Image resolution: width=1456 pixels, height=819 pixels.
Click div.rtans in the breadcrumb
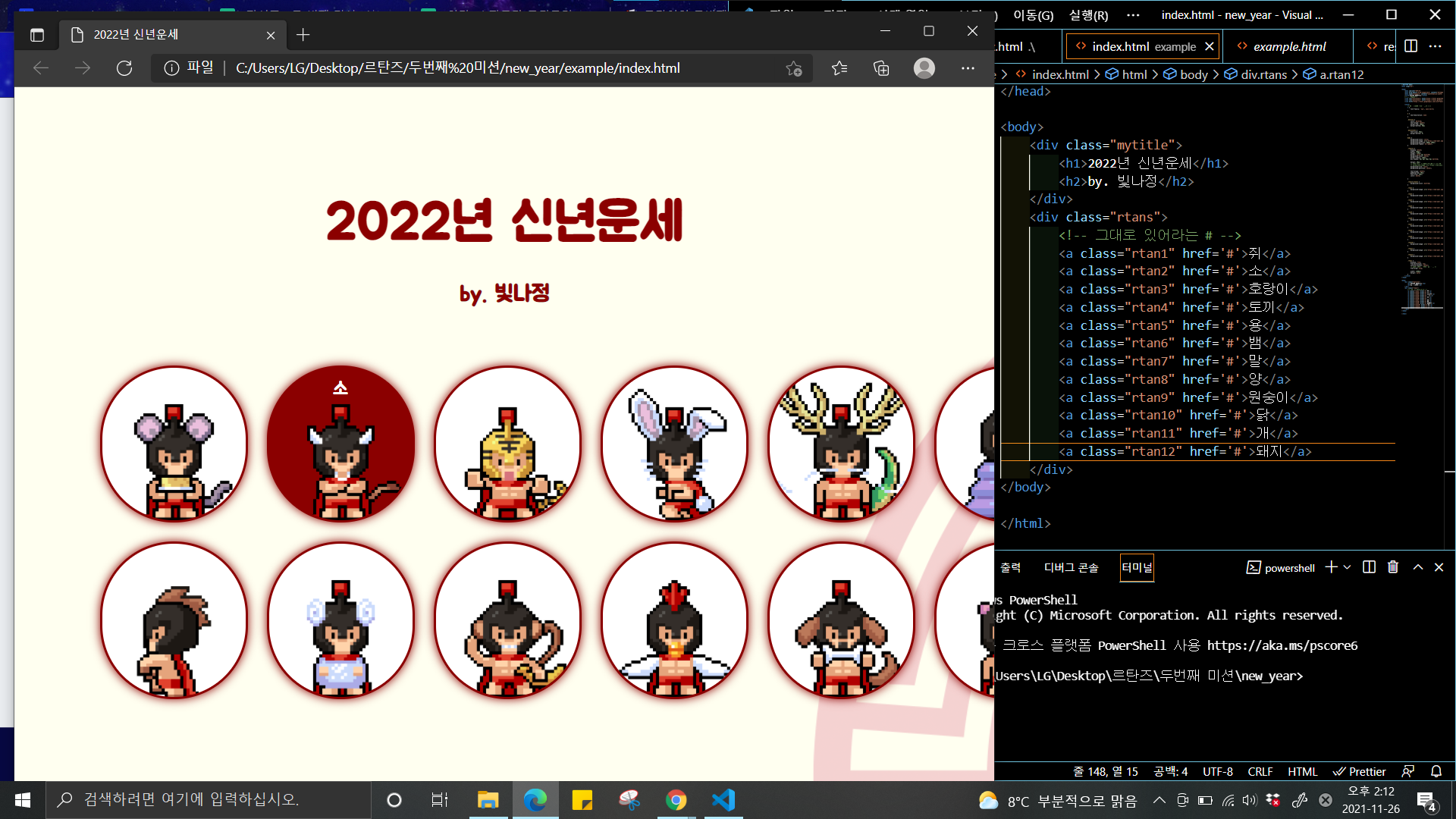[1263, 74]
